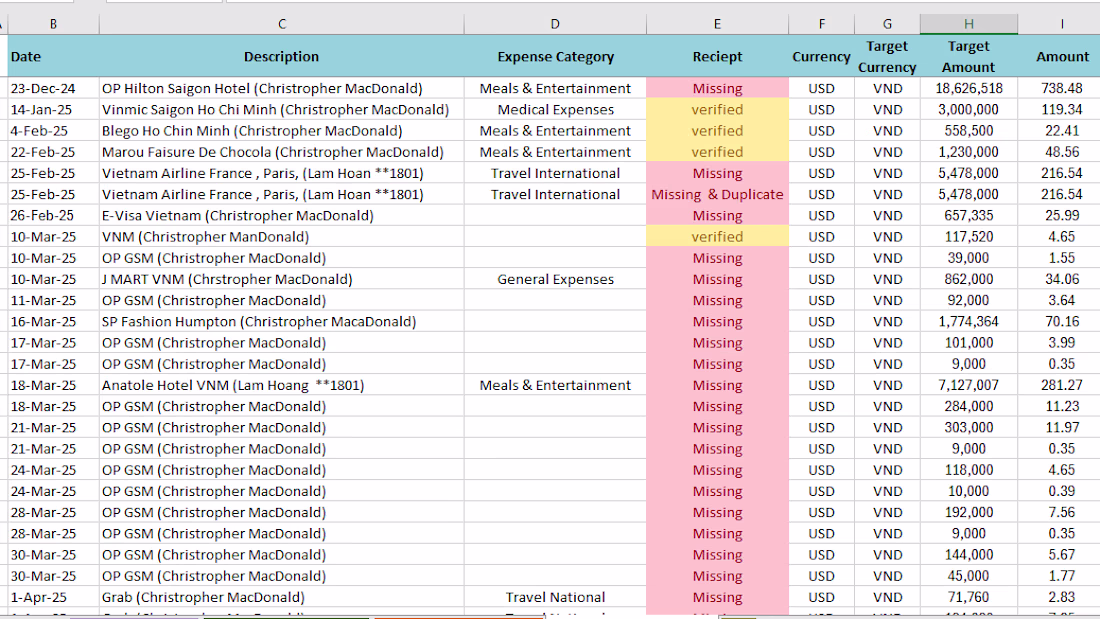Click the Expense Category header cell

(x=555, y=56)
